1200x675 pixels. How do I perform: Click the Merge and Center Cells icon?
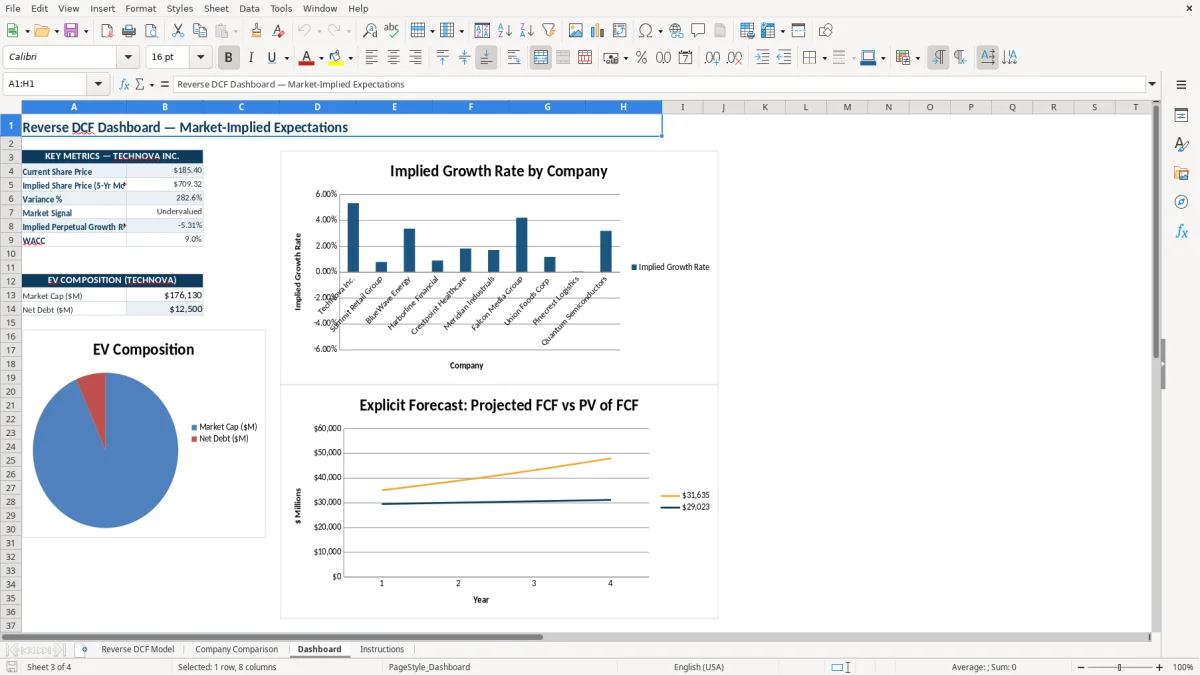541,58
